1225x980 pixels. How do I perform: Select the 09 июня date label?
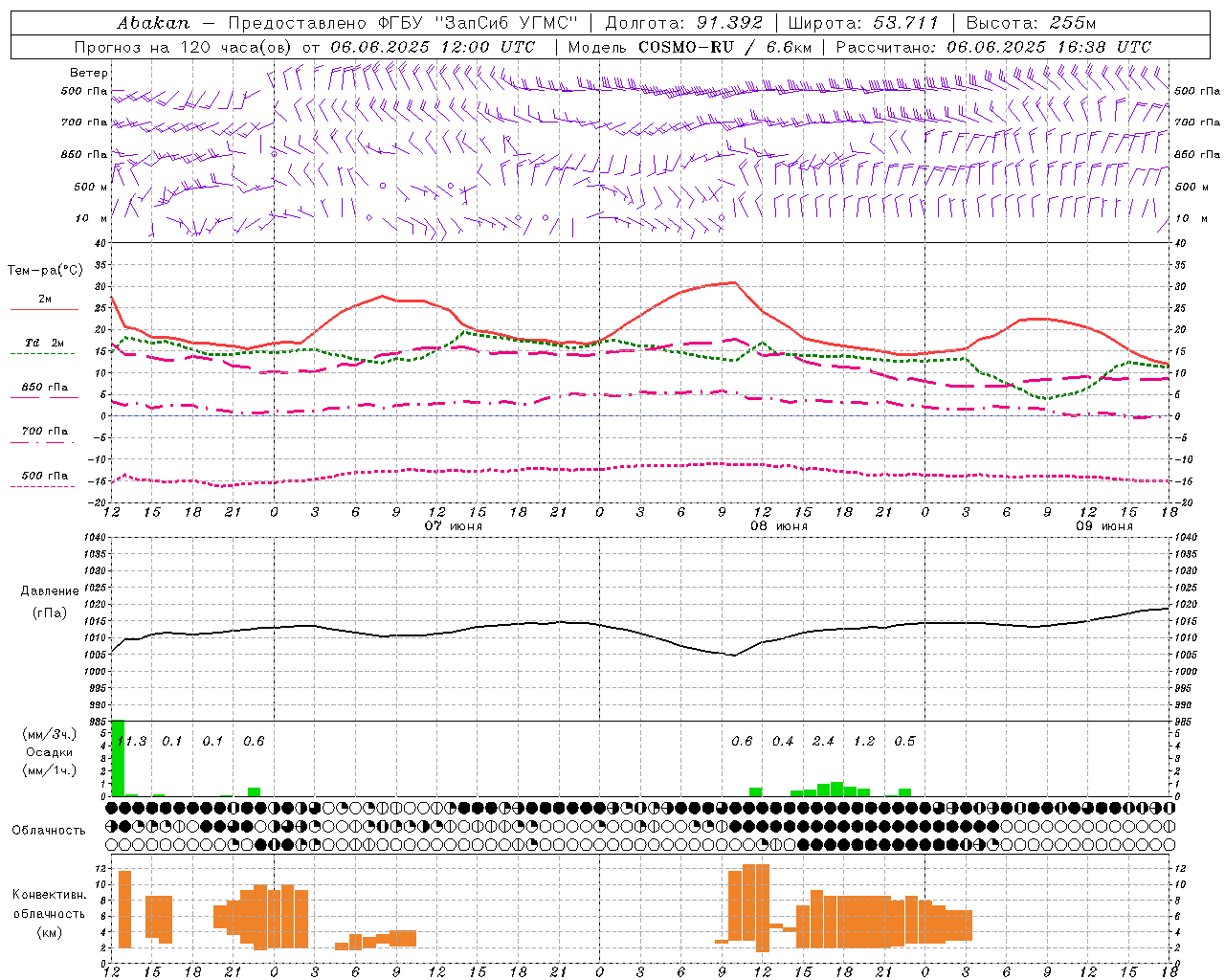point(1104,526)
